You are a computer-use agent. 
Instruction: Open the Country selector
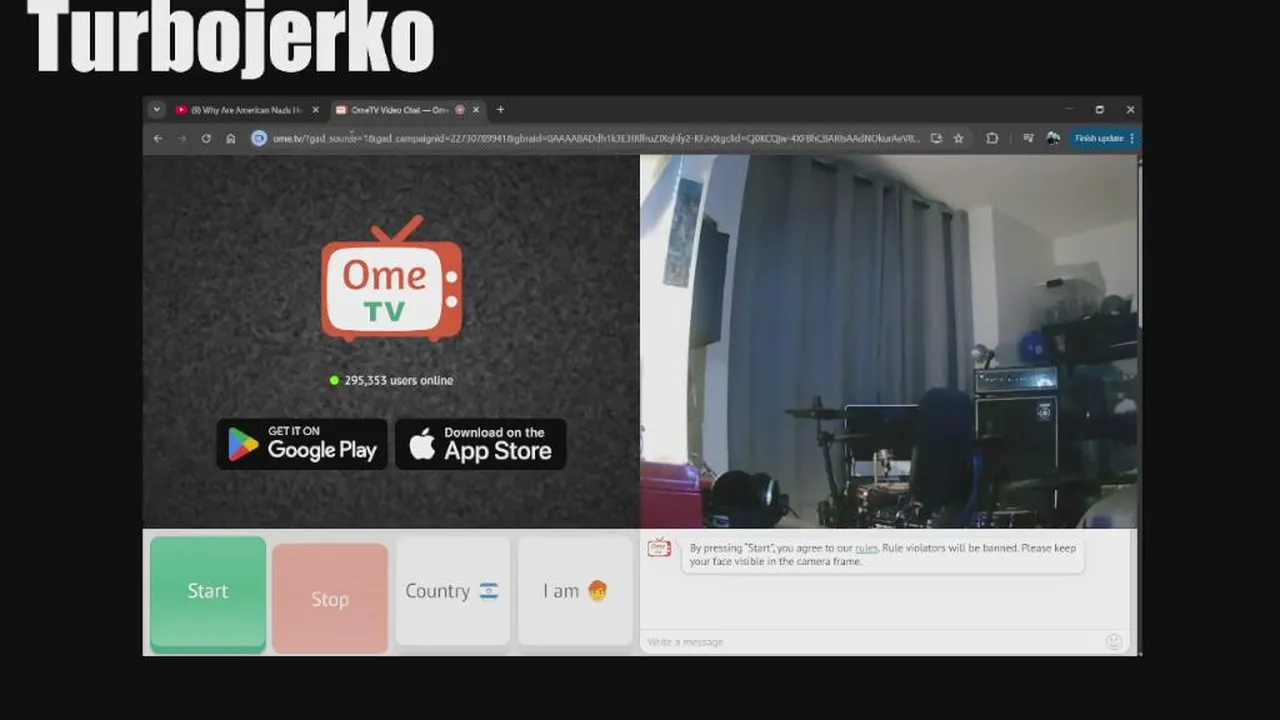pos(453,592)
